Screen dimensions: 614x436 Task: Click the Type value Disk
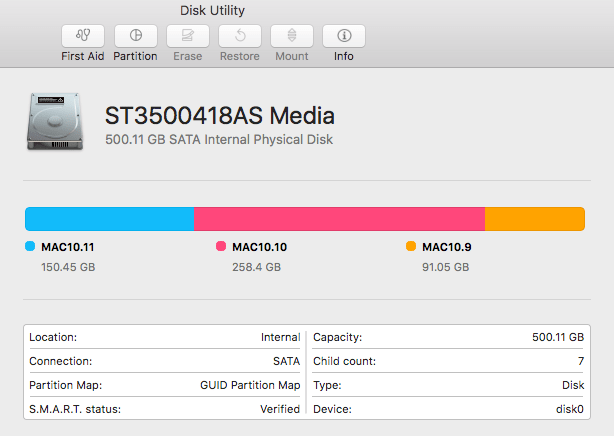[573, 385]
